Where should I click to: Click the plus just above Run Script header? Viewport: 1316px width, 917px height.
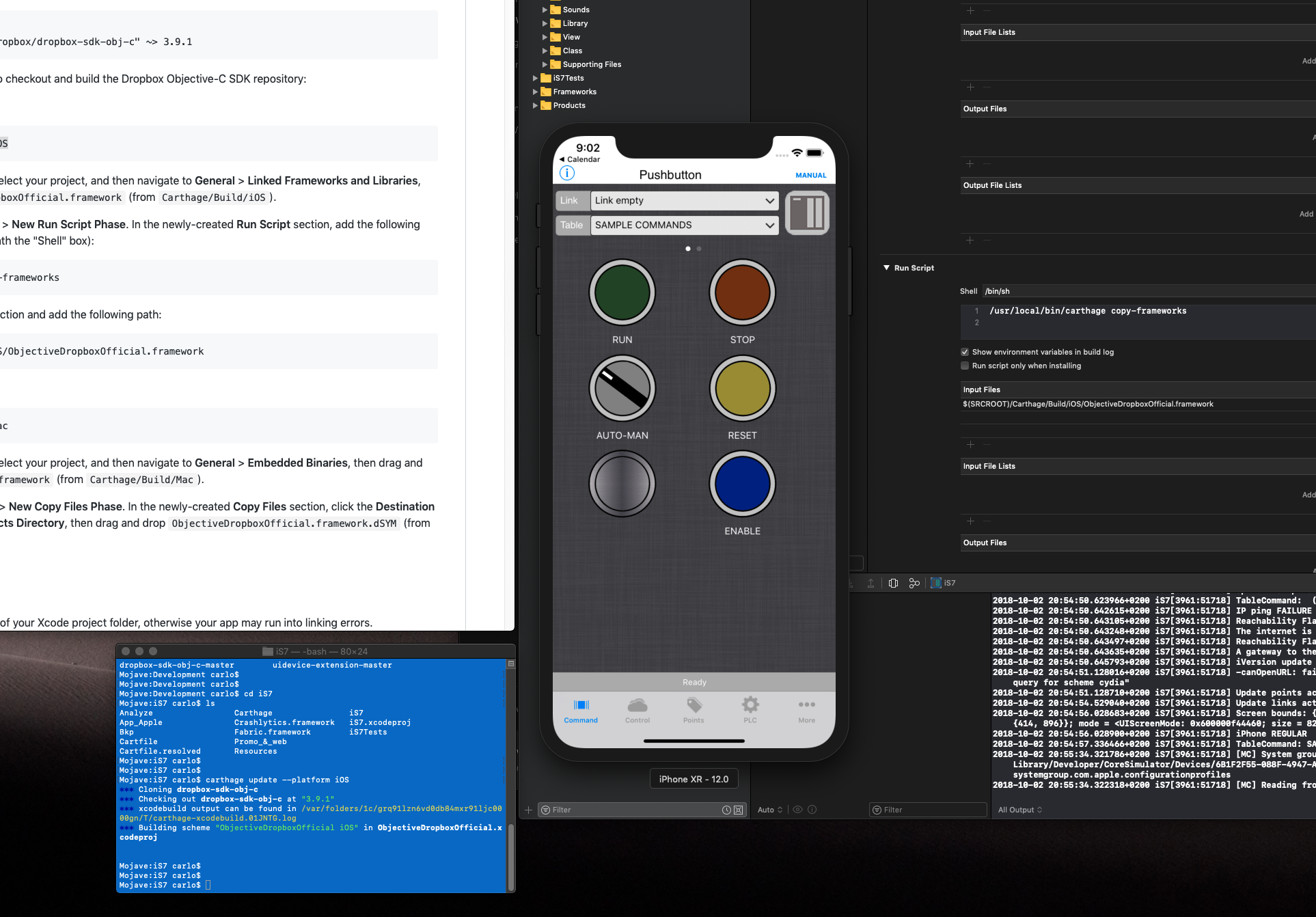970,240
